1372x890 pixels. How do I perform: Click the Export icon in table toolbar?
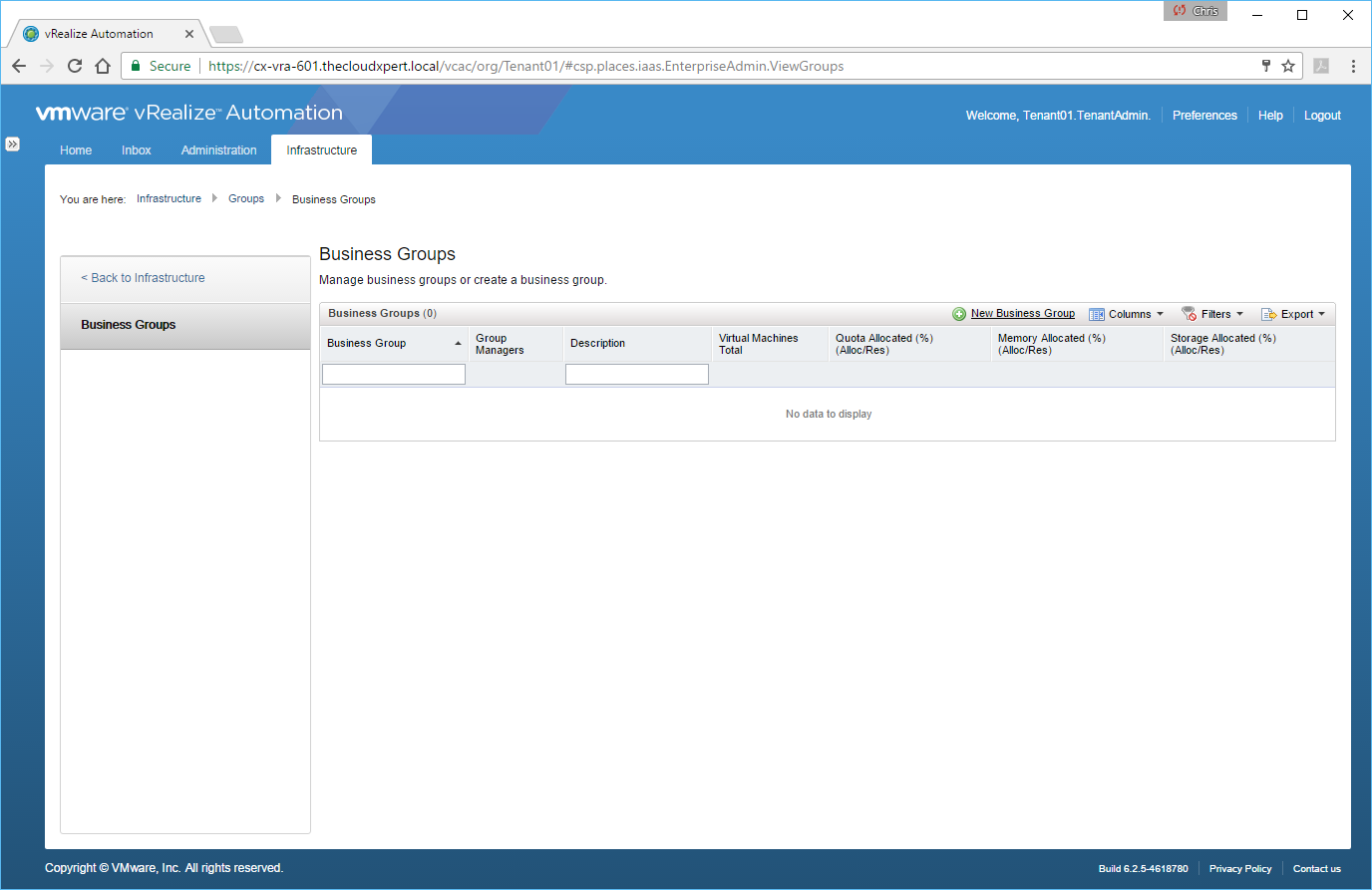tap(1268, 314)
